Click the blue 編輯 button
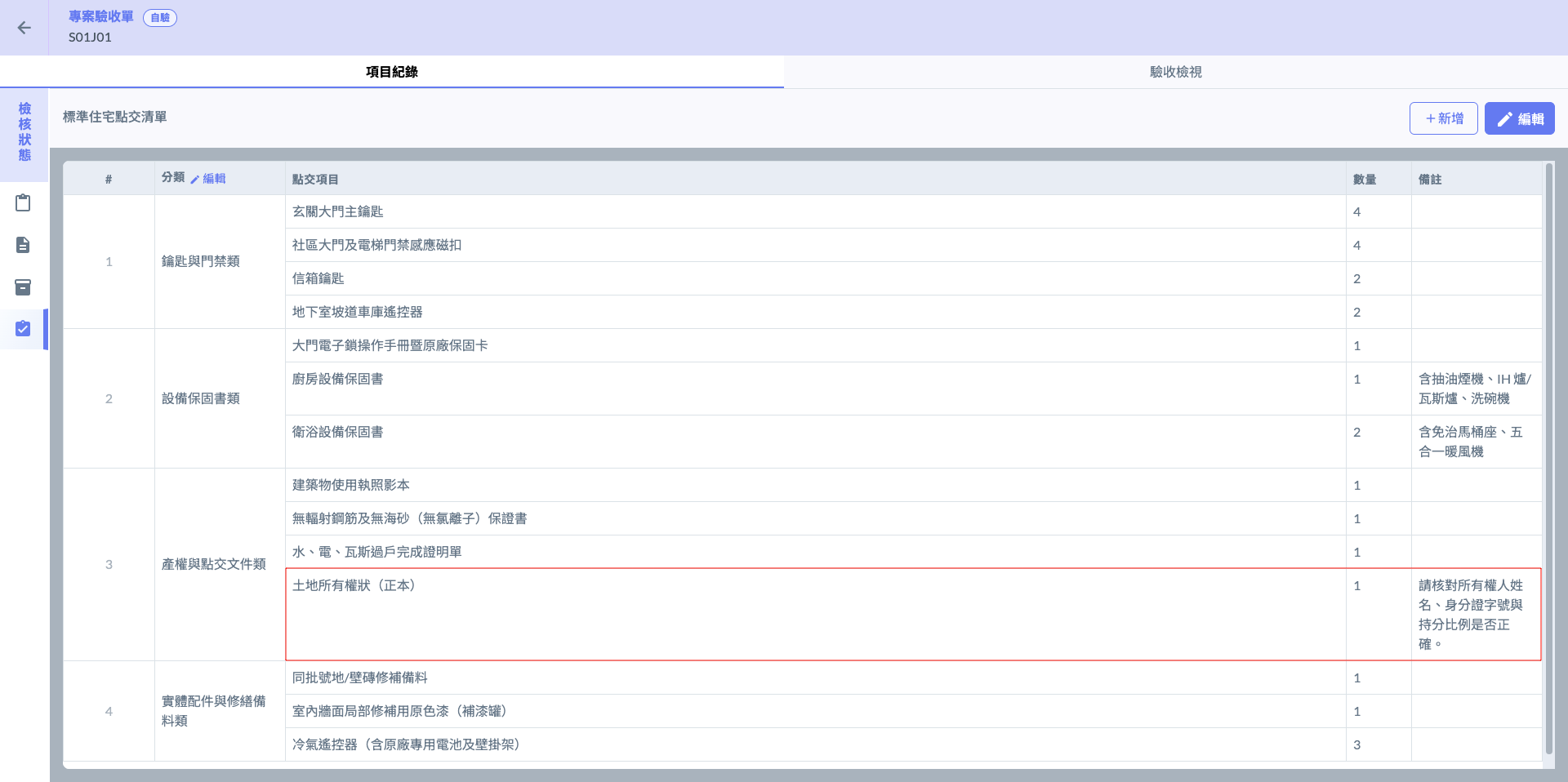Image resolution: width=1568 pixels, height=782 pixels. pos(1519,118)
